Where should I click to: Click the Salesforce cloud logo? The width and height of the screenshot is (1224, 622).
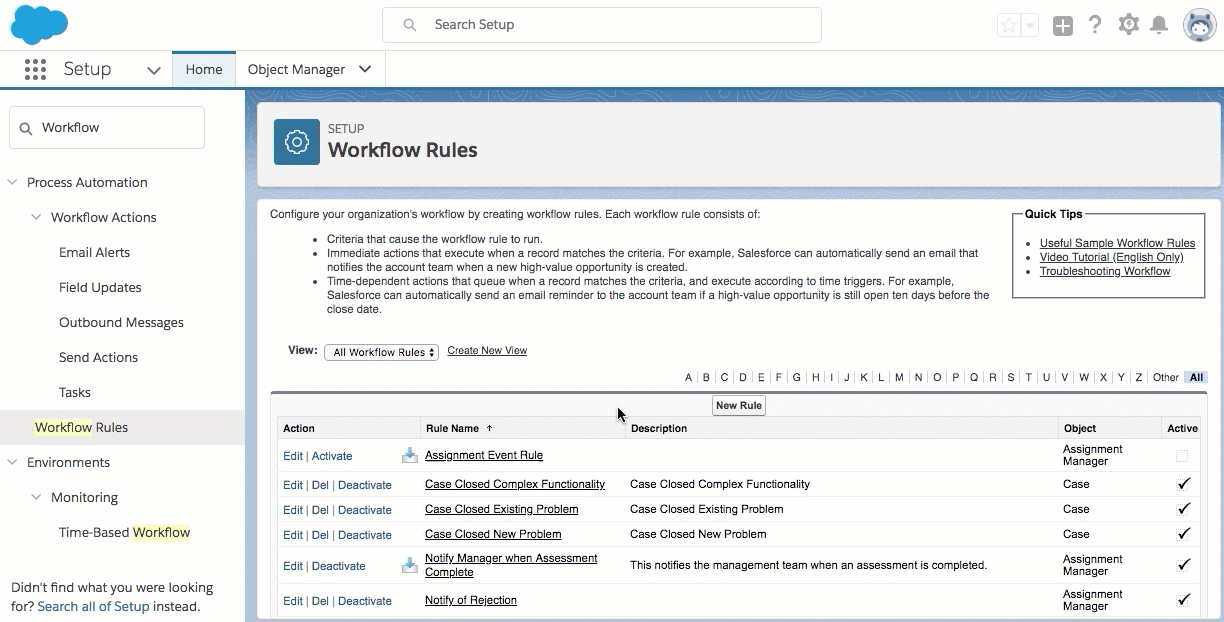point(39,24)
